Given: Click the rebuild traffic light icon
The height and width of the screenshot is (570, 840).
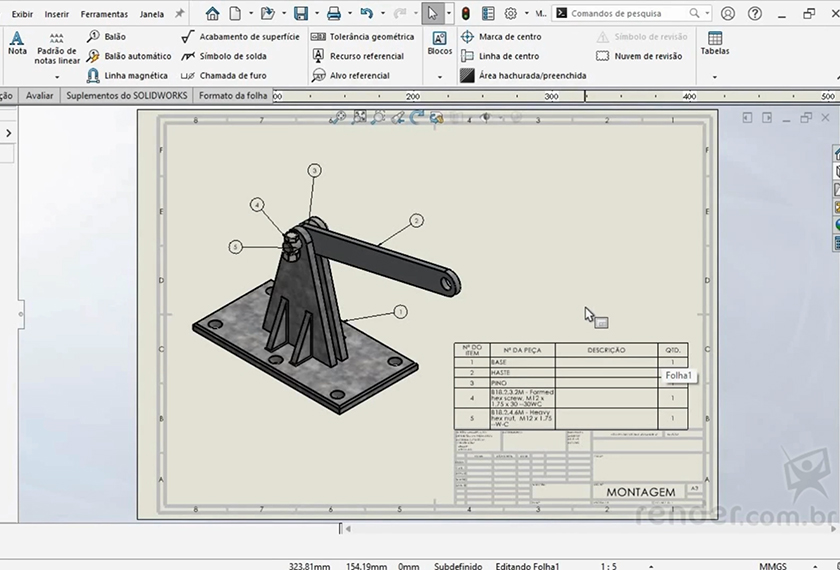Looking at the screenshot, I should tap(465, 14).
